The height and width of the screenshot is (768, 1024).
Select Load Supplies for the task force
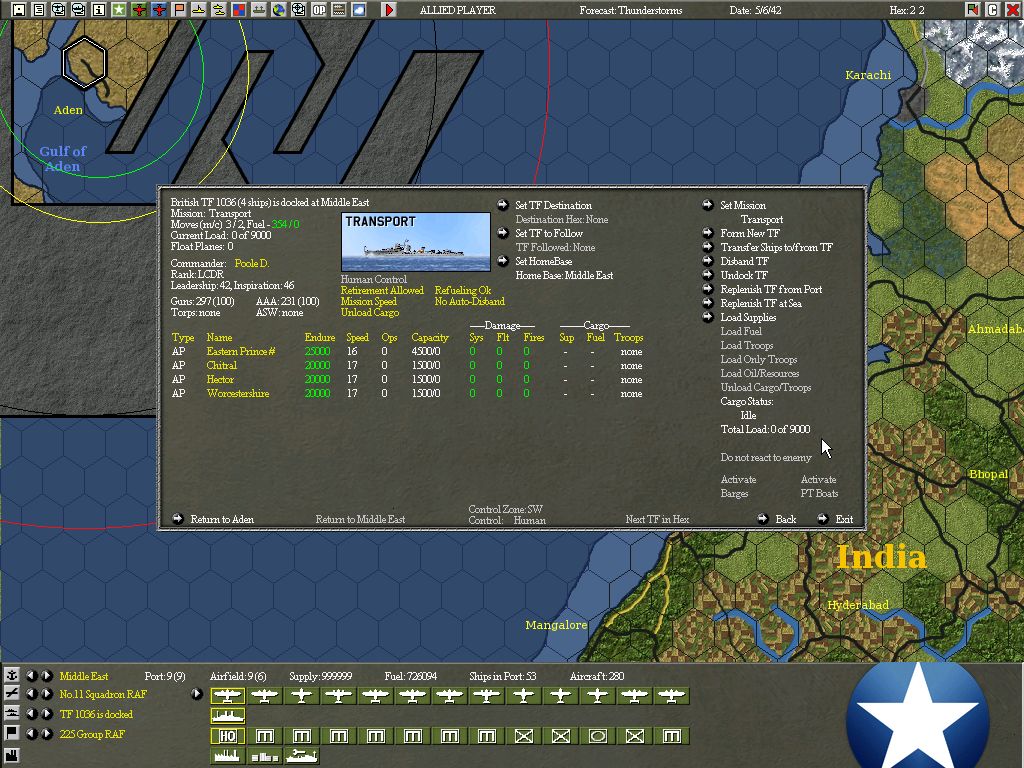748,317
